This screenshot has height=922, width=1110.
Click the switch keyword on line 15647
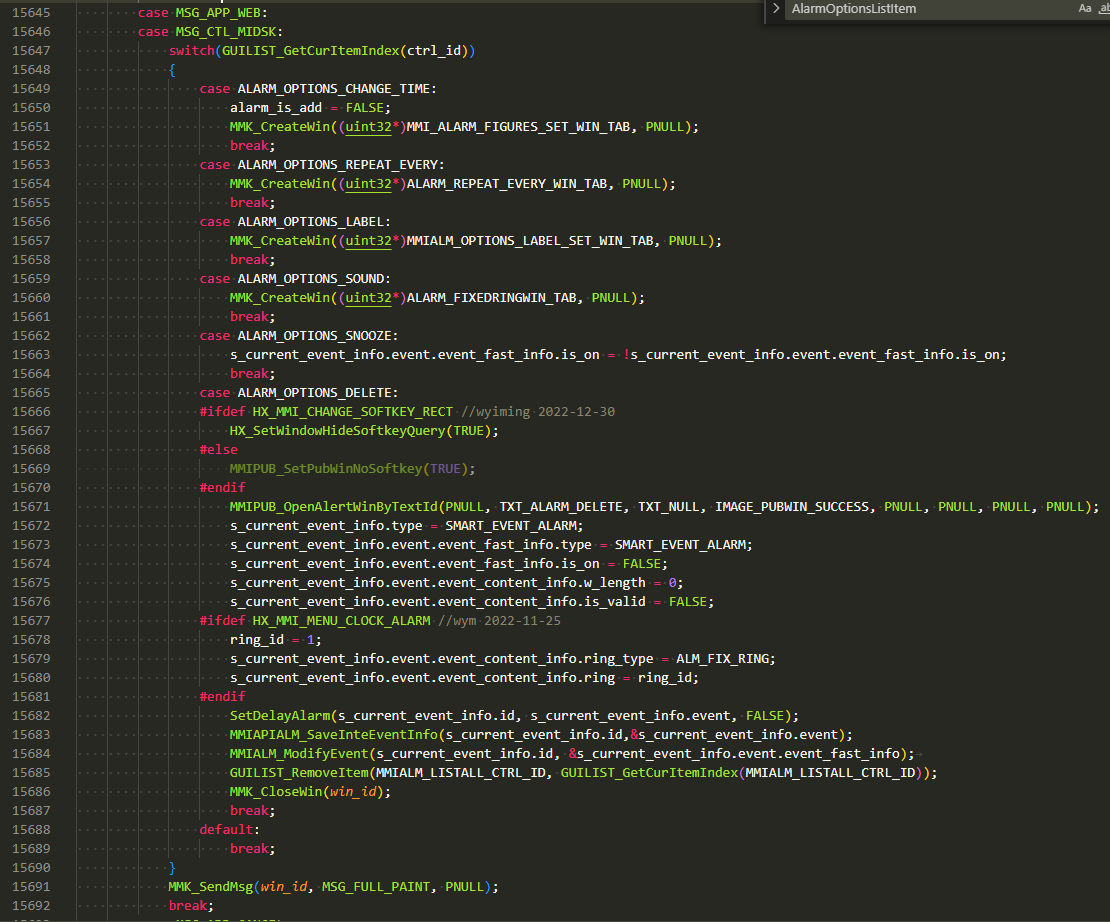click(191, 51)
